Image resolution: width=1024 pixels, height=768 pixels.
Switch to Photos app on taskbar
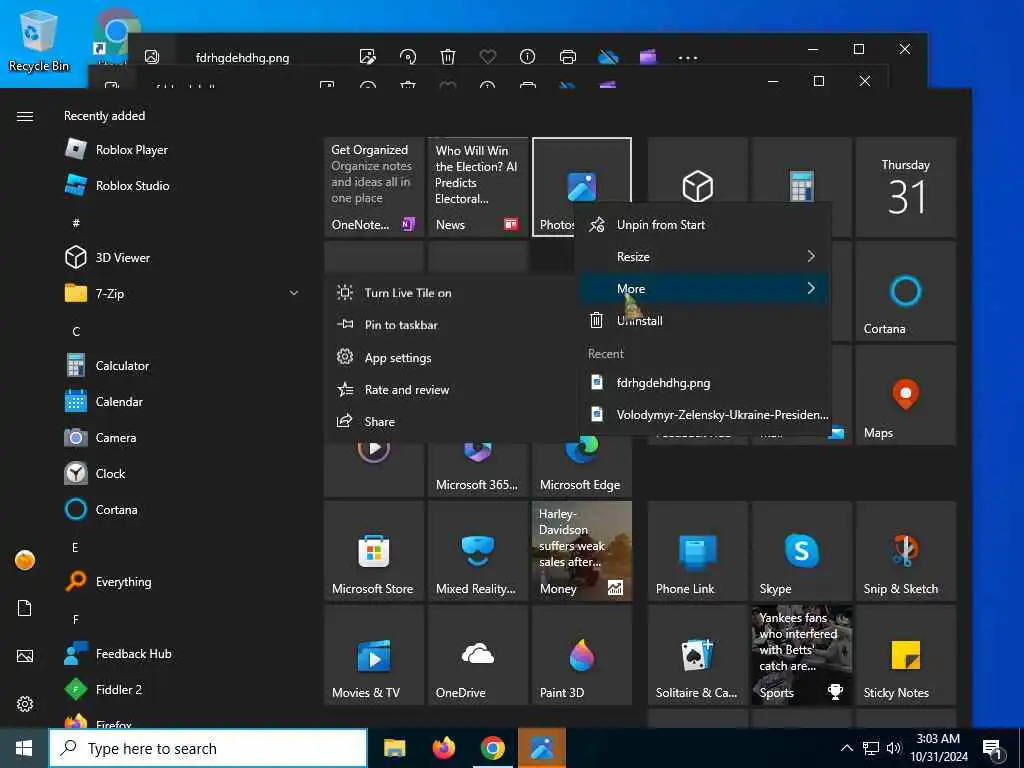542,748
